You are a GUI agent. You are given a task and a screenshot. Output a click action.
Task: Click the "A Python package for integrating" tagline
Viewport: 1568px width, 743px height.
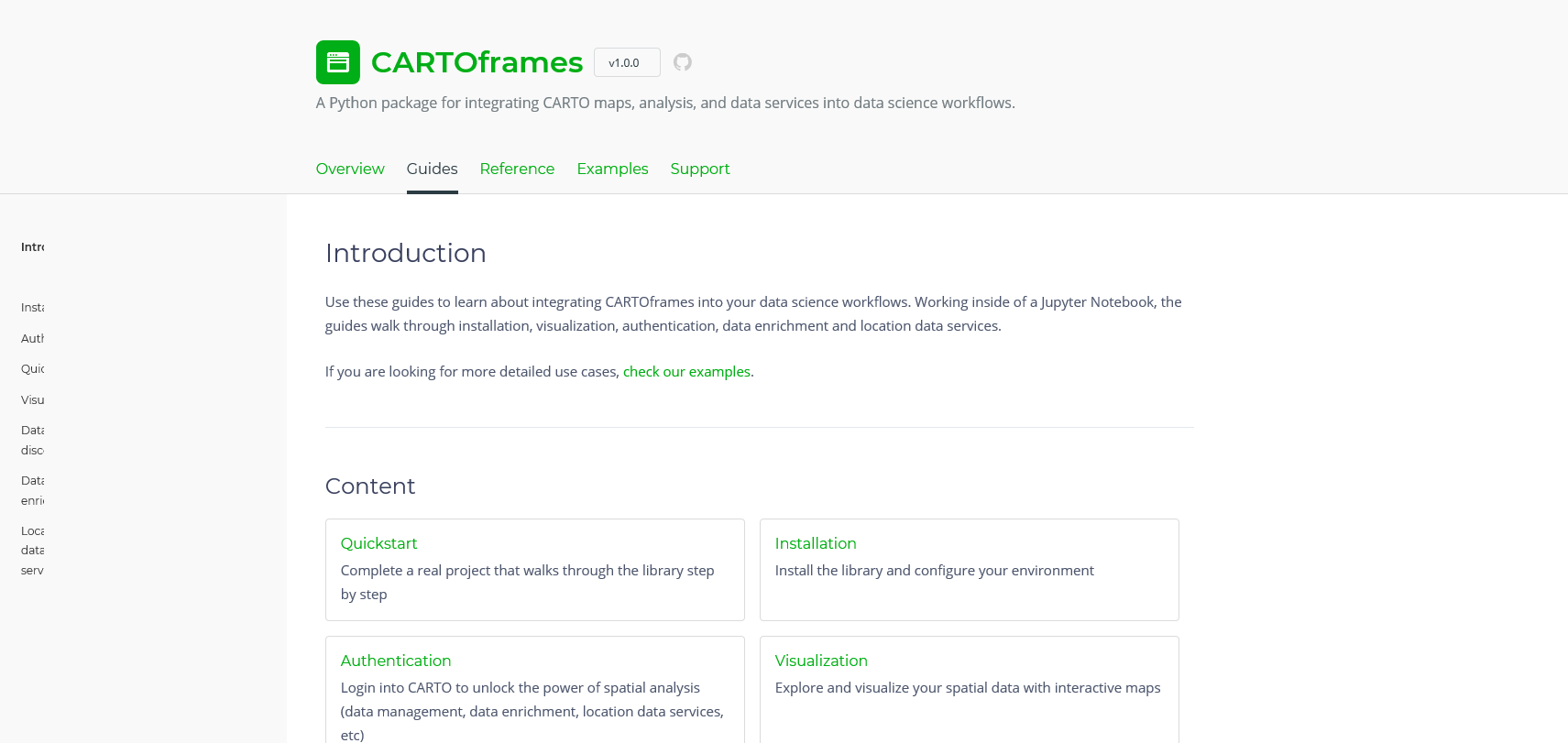click(x=665, y=103)
